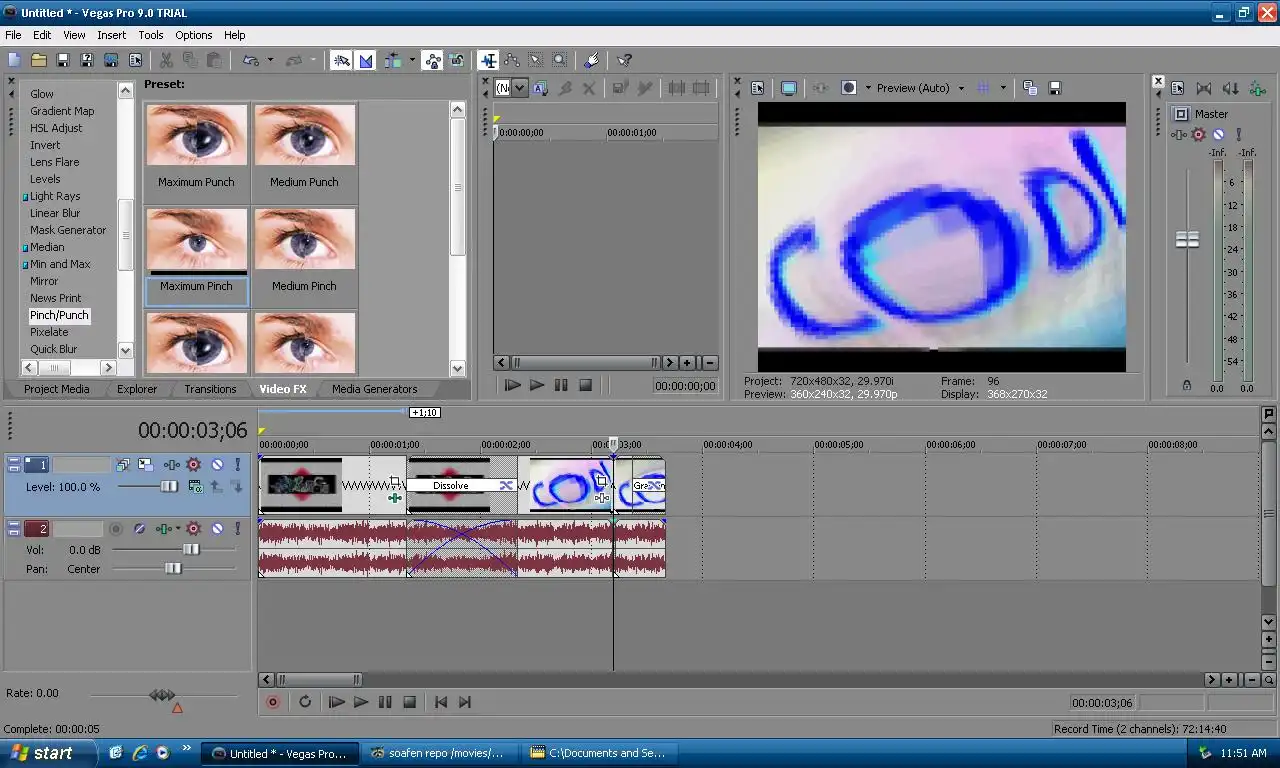This screenshot has width=1280, height=768.
Task: Switch to the Project Media tab
Action: [56, 389]
